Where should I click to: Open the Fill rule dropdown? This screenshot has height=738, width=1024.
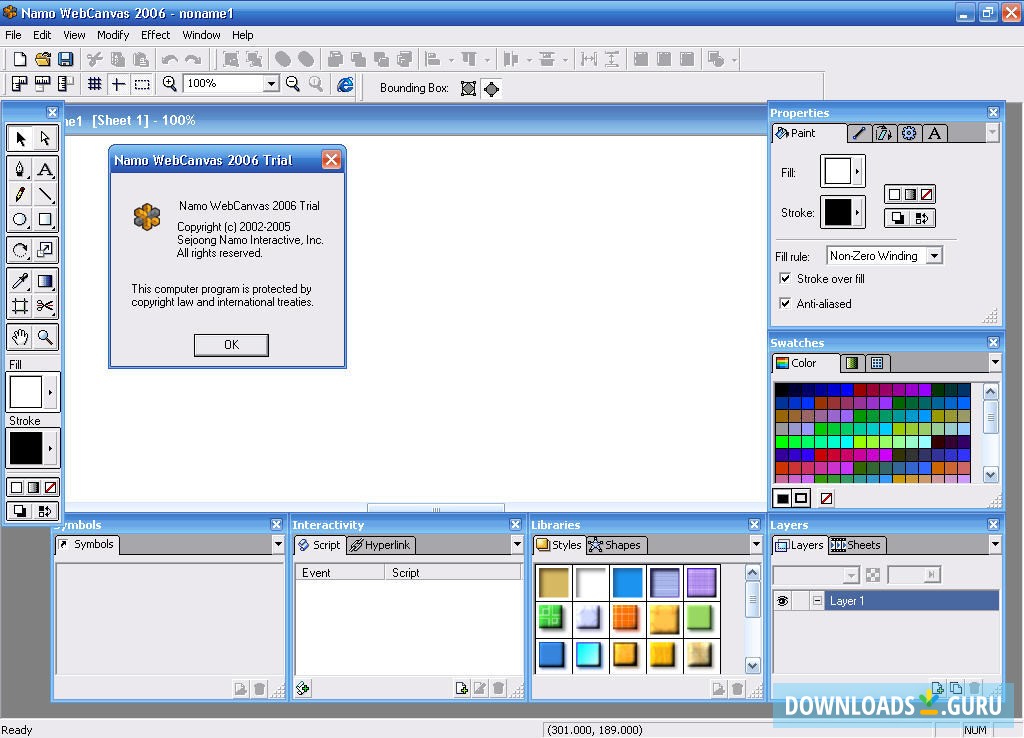pos(933,255)
